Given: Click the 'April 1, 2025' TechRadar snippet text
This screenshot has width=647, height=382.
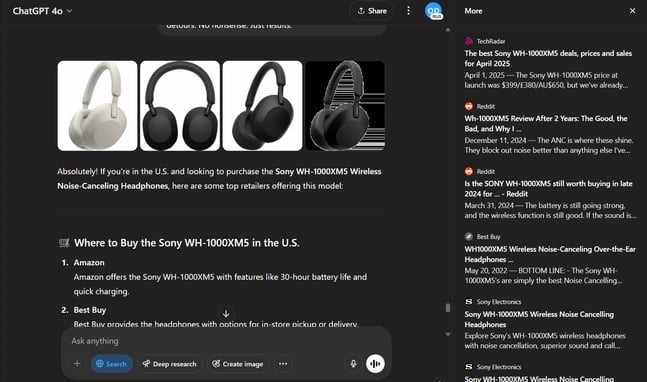Looking at the screenshot, I should pyautogui.click(x=546, y=80).
